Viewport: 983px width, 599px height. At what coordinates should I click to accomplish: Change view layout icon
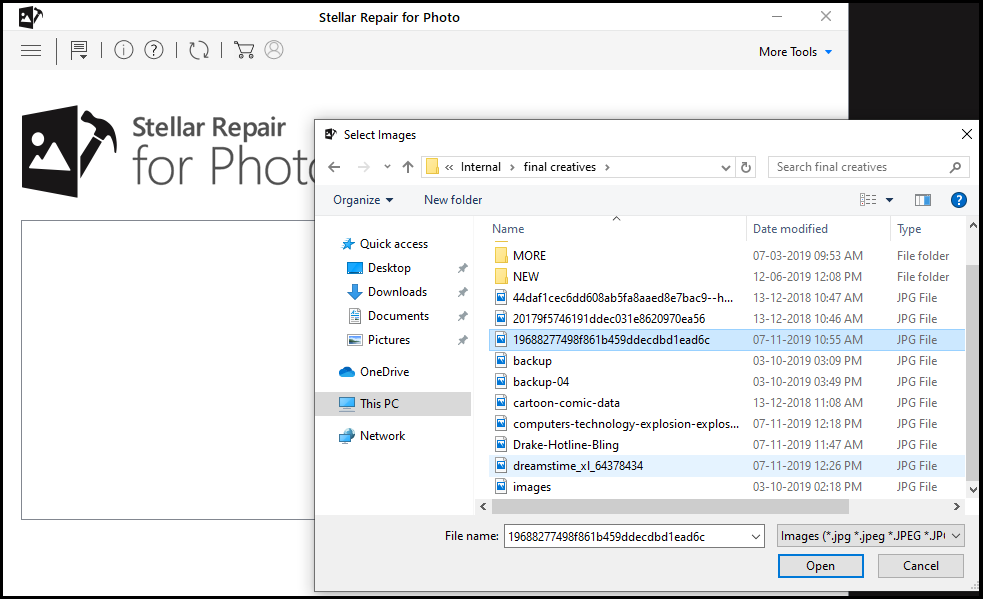click(x=868, y=199)
